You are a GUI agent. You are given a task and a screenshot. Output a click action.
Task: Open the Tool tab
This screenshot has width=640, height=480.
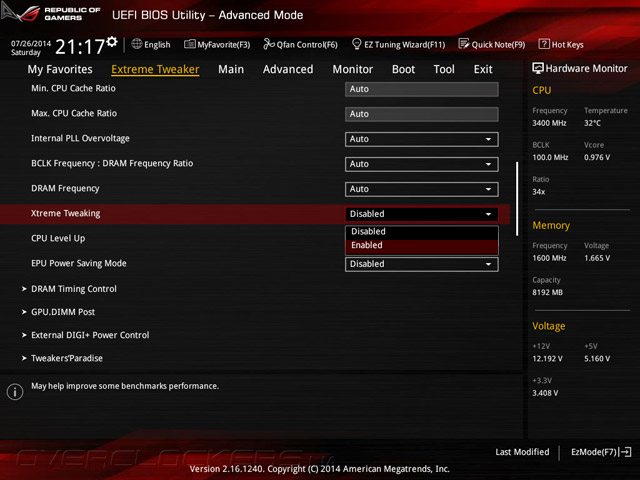pos(444,69)
